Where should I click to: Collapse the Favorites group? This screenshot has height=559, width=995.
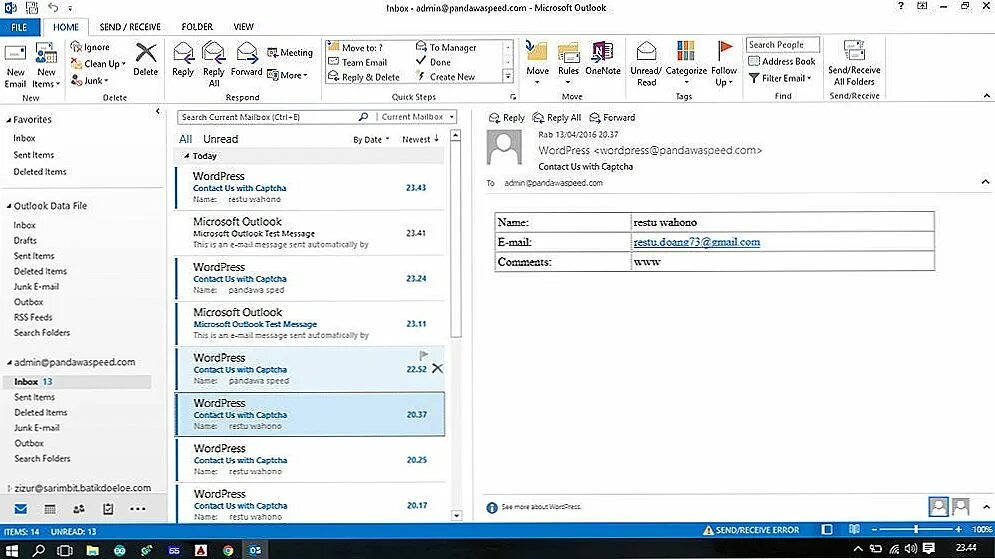[x=9, y=120]
